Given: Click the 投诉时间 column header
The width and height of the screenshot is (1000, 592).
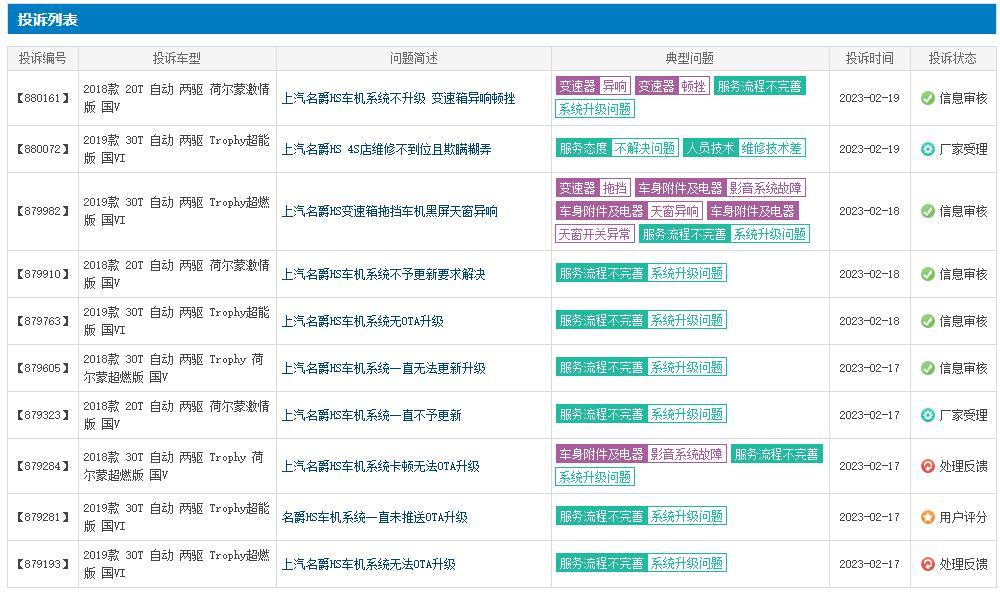Looking at the screenshot, I should [869, 58].
